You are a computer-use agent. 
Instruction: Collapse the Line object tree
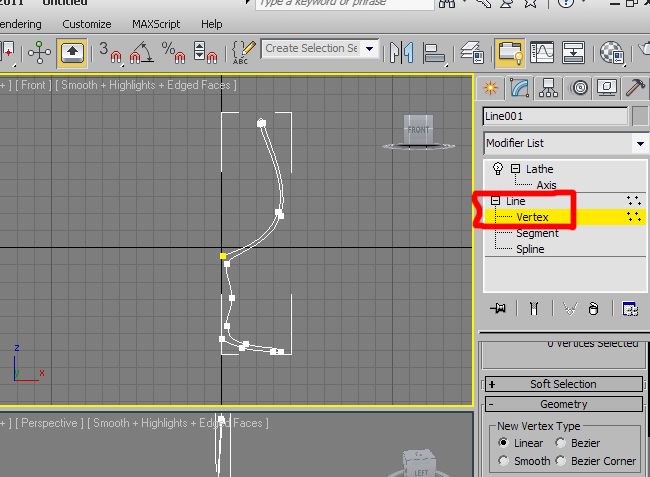(495, 201)
